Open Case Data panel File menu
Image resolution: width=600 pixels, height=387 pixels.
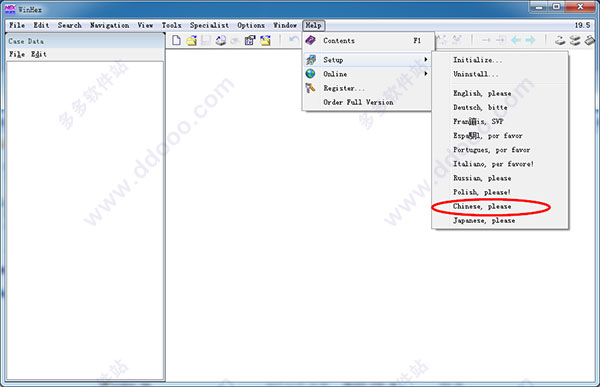tap(17, 54)
